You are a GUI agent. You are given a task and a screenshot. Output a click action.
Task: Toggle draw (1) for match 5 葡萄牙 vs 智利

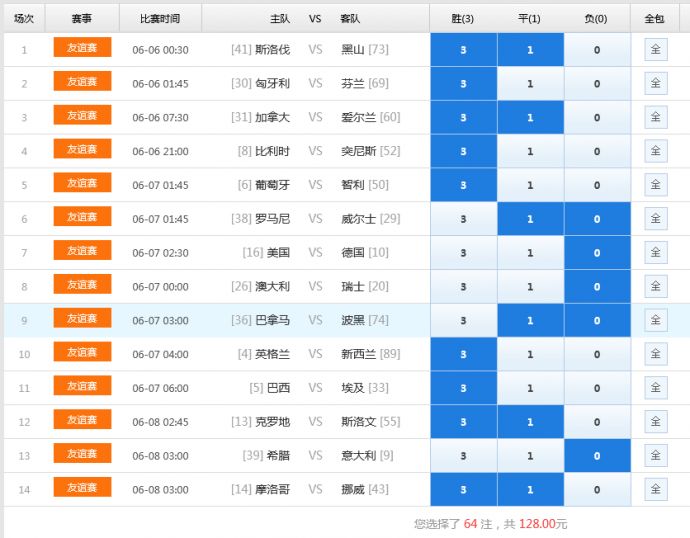pyautogui.click(x=530, y=185)
